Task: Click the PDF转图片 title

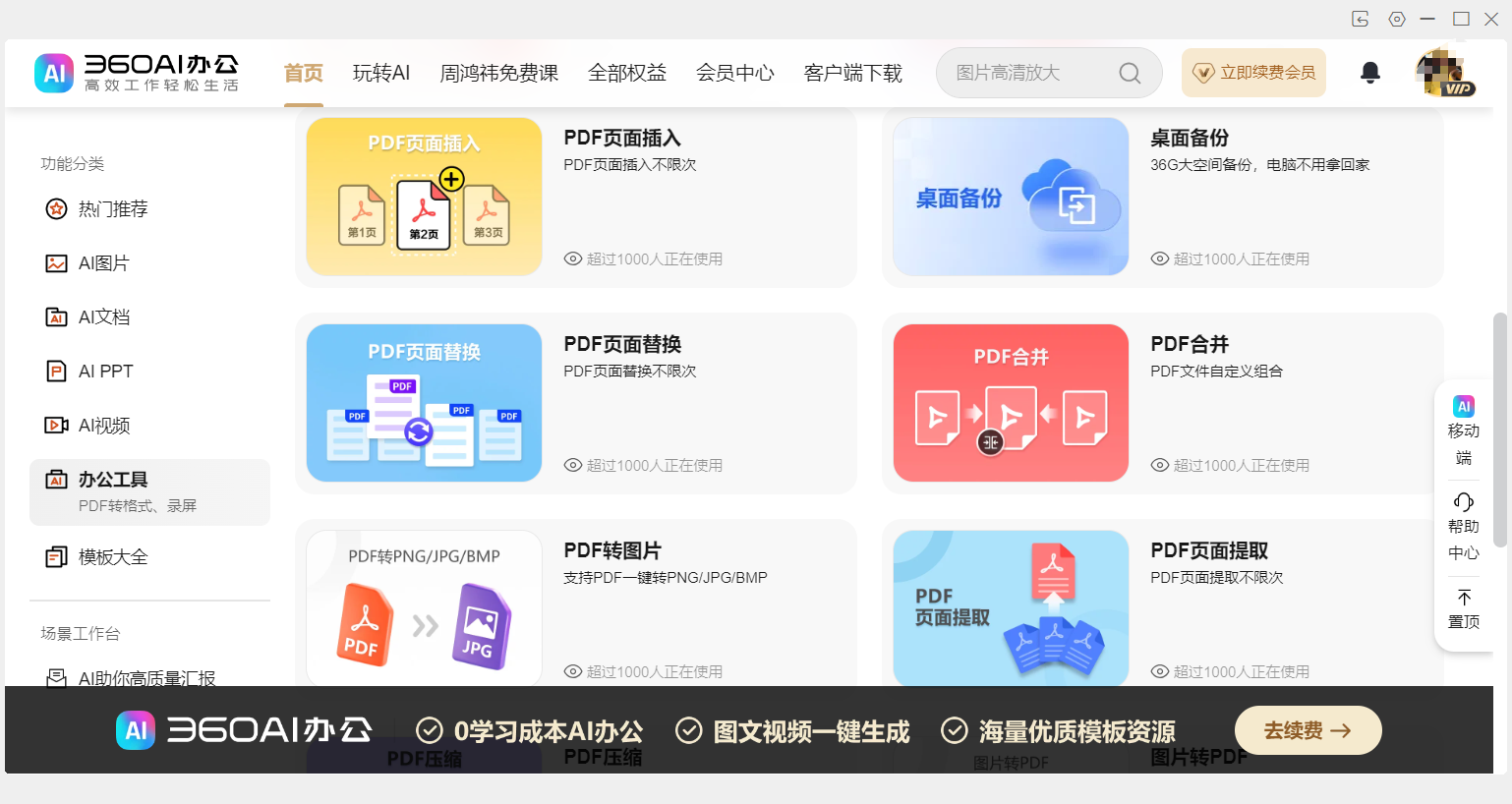Action: 611,550
